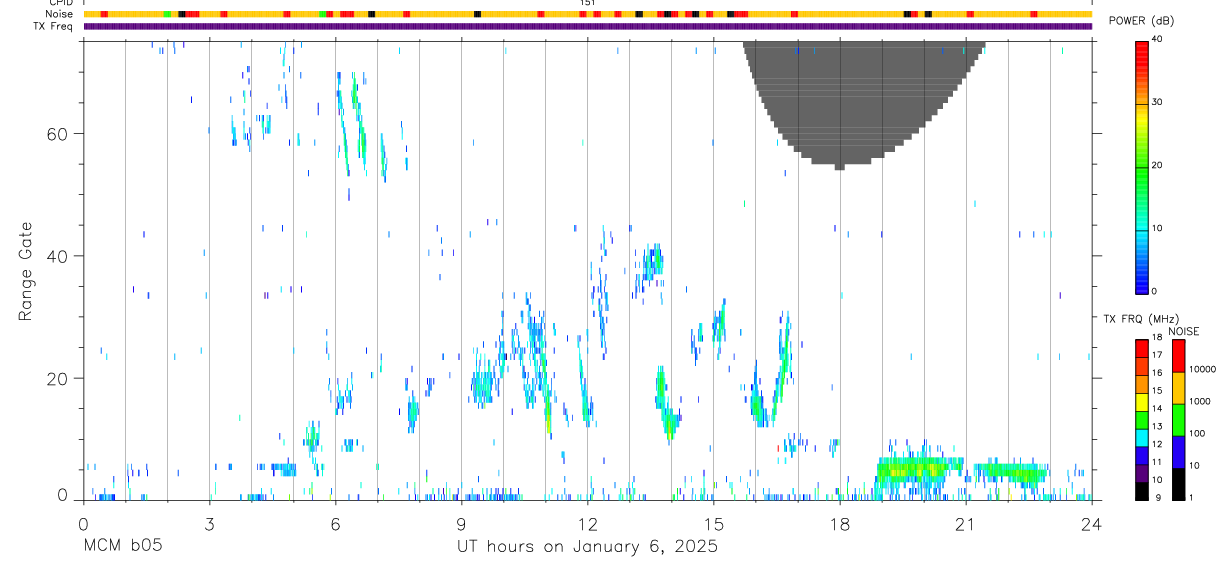Click the 'MCM b05' radar beam label
The height and width of the screenshot is (567, 1228).
pos(122,547)
